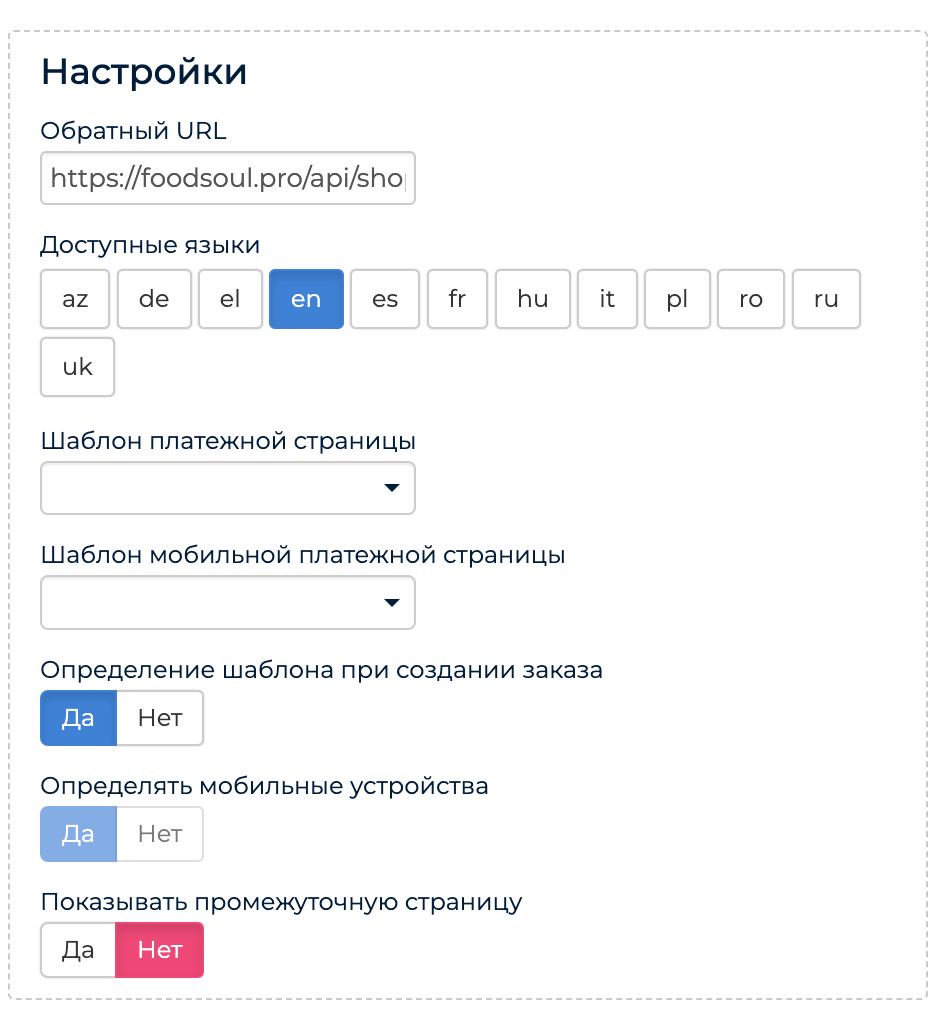Select the el language button
Viewport: 938px width, 1010px height.
(230, 299)
